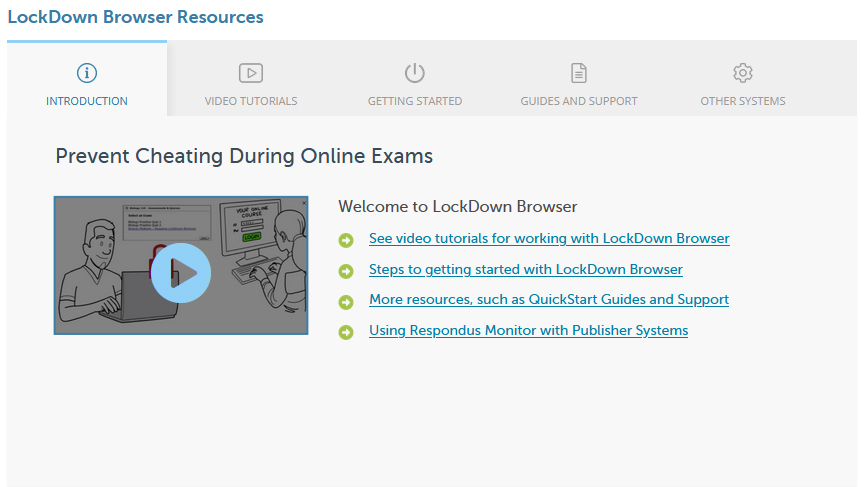Screen dimensions: 866x487
Task: Click green arrow beside QuickStart Guides link
Action: [346, 302]
